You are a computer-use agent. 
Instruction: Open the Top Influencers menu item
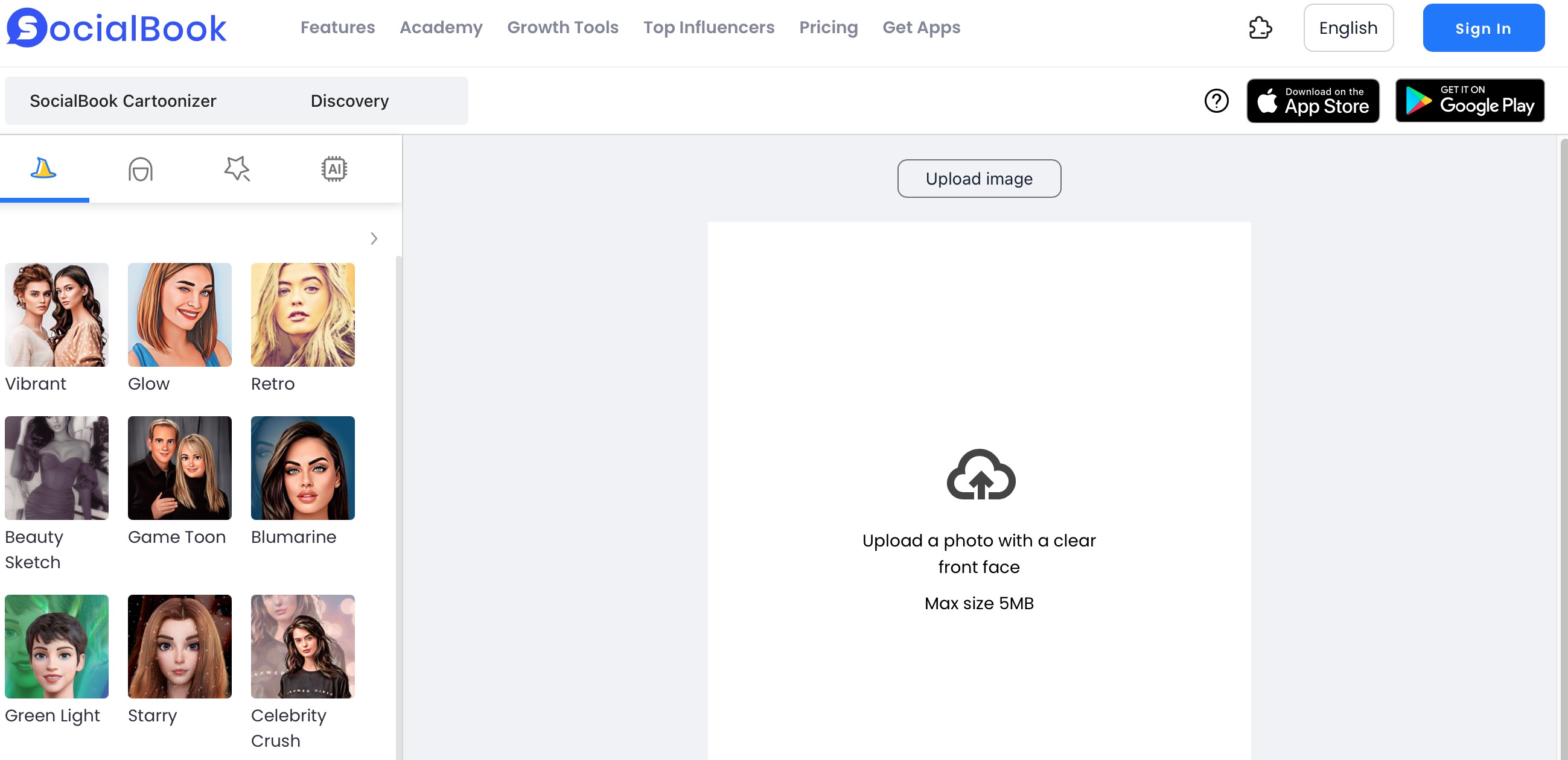point(709,27)
